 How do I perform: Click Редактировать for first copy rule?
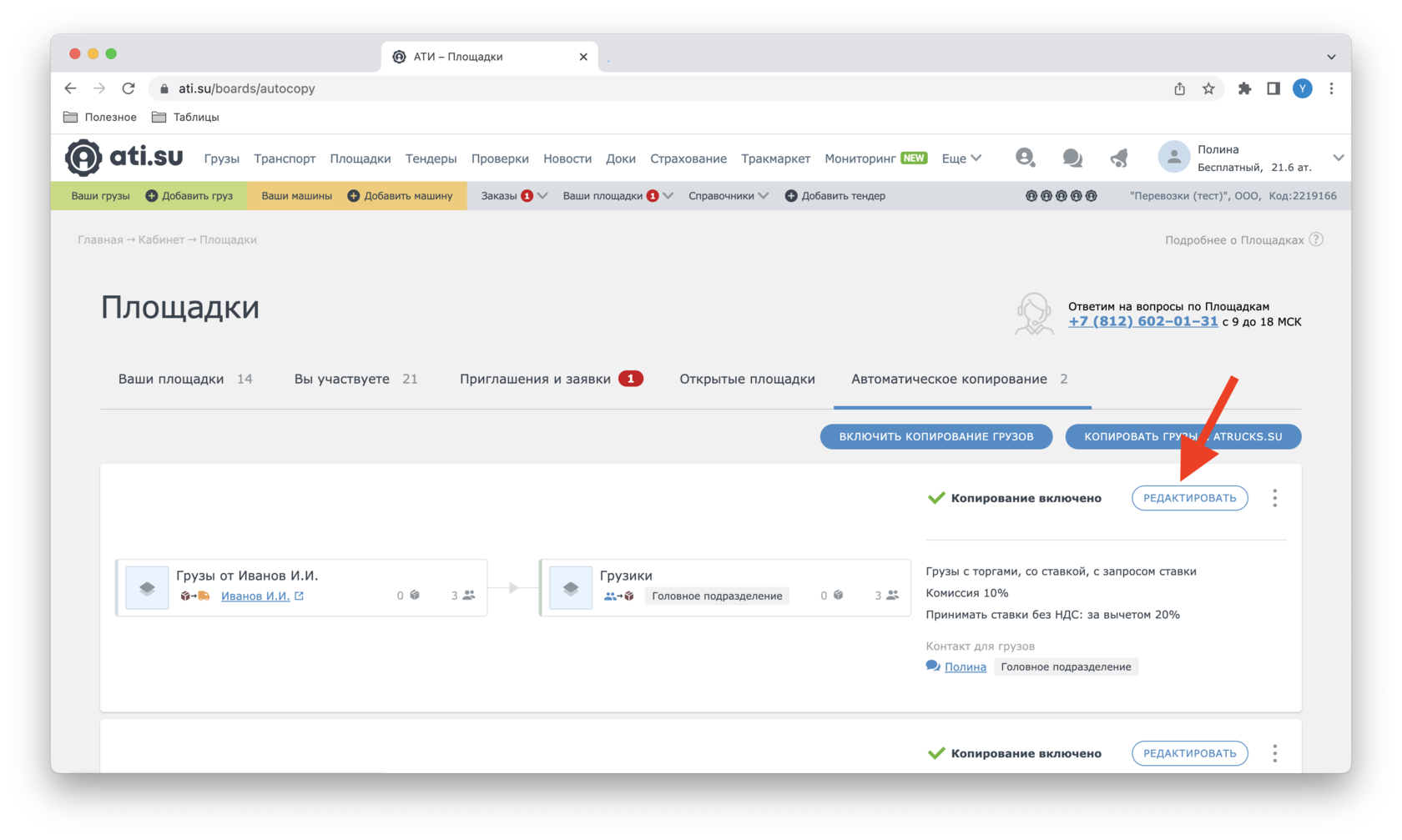(1190, 498)
